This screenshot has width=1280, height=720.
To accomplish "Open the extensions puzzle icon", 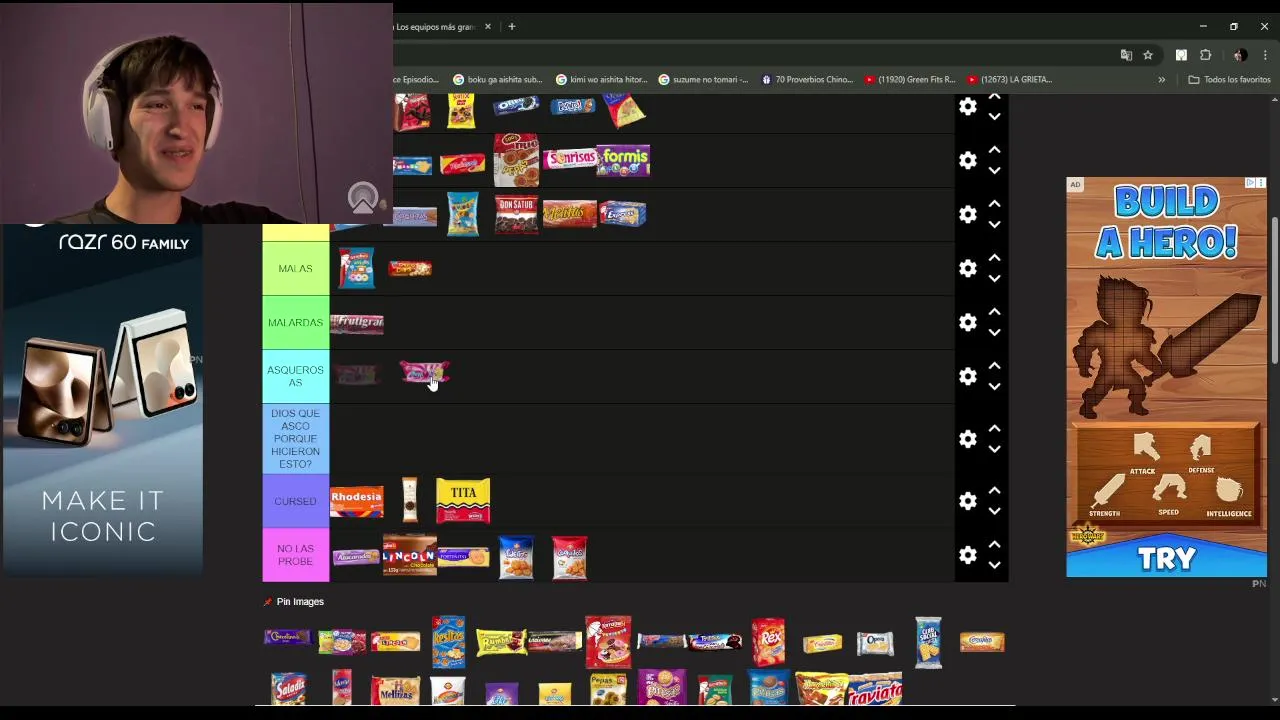I will tap(1205, 55).
